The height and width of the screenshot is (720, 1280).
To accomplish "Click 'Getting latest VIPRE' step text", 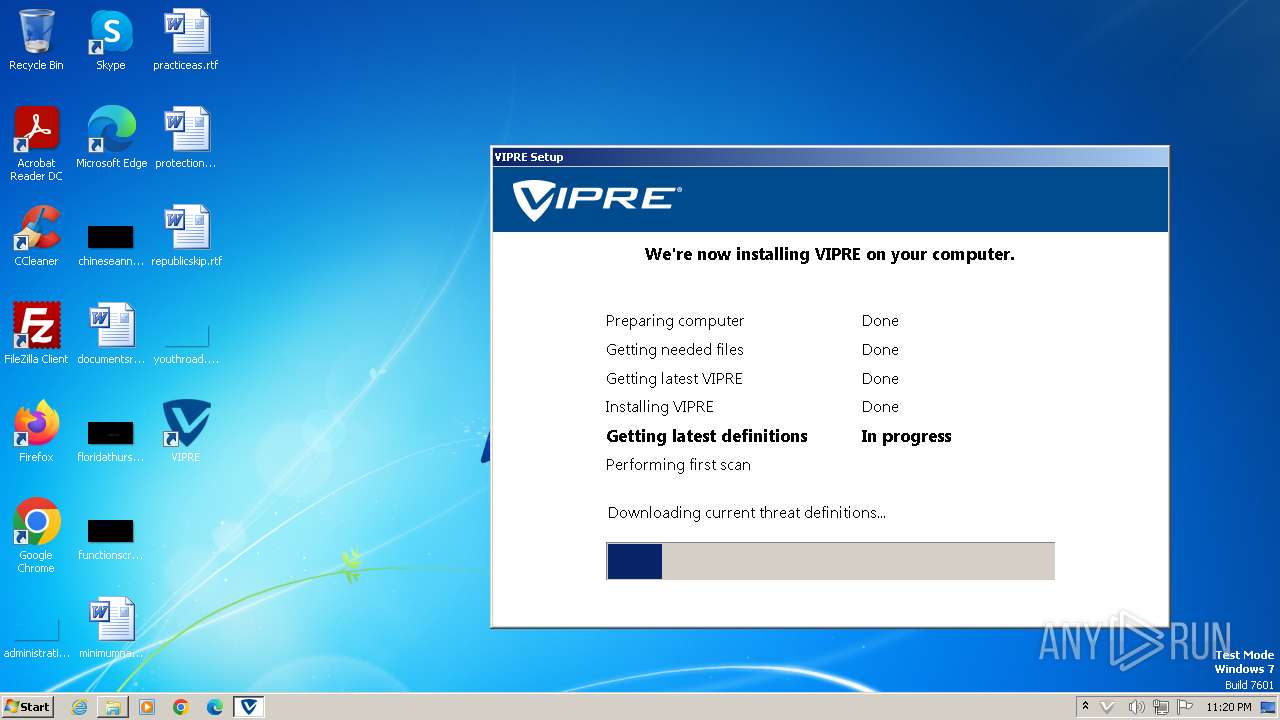I will 674,379.
